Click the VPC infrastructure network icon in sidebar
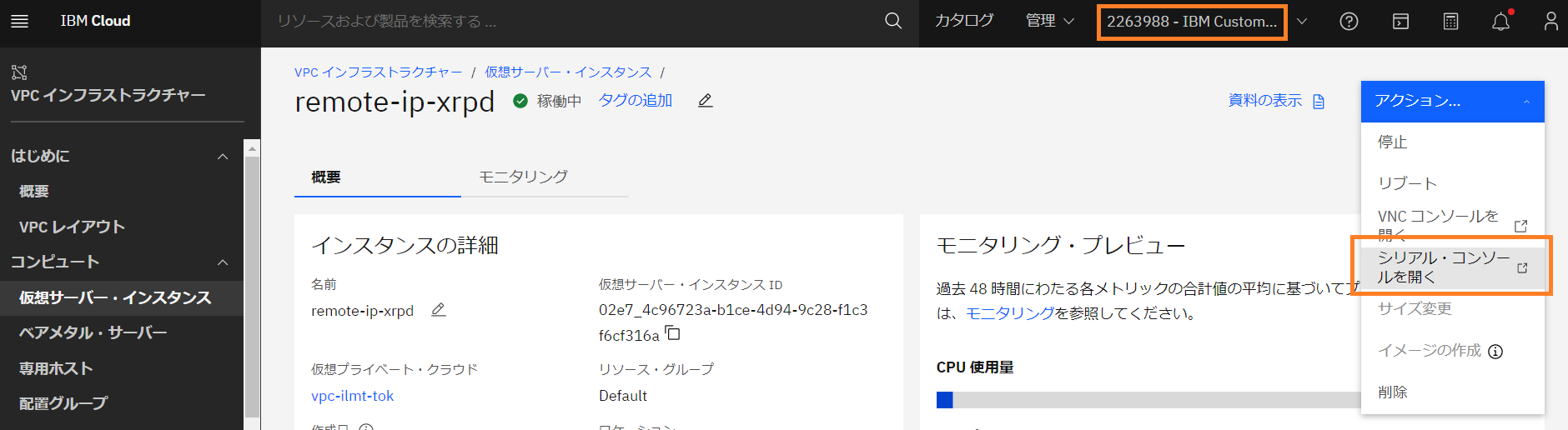1568x430 pixels. pos(19,72)
